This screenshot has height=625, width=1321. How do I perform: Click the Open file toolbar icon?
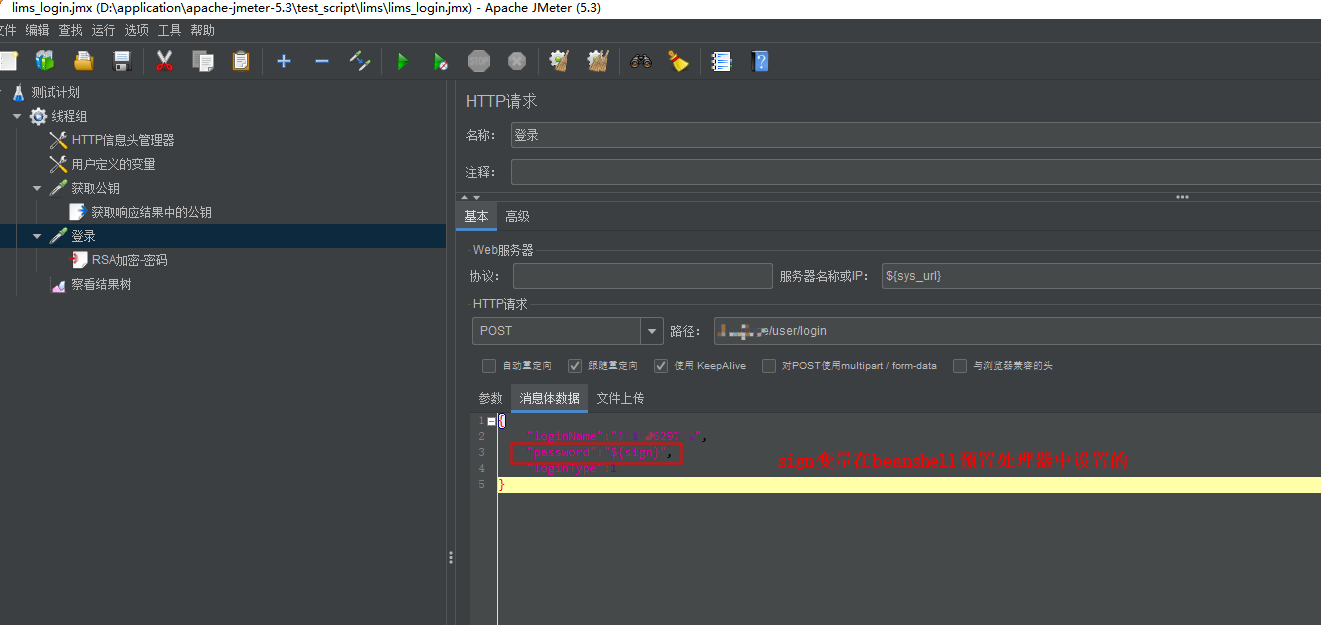tap(84, 62)
